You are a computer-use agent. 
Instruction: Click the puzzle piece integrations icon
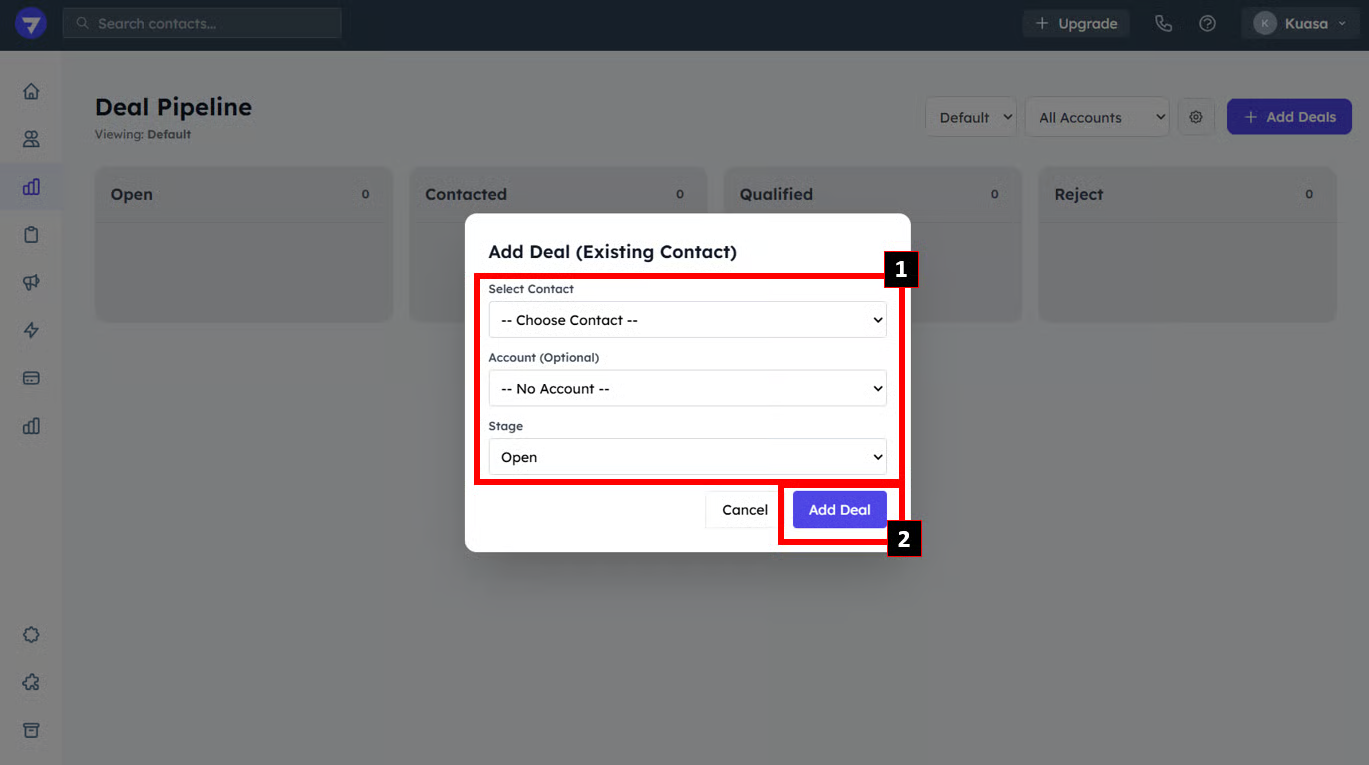pyautogui.click(x=31, y=682)
